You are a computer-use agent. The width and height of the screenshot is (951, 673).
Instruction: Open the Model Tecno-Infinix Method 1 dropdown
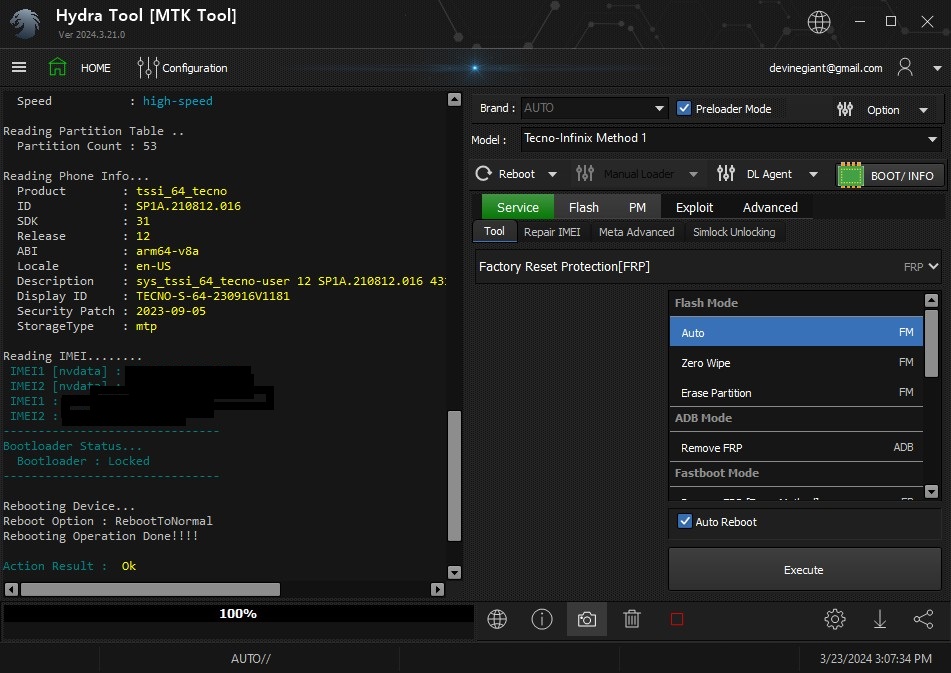click(731, 139)
